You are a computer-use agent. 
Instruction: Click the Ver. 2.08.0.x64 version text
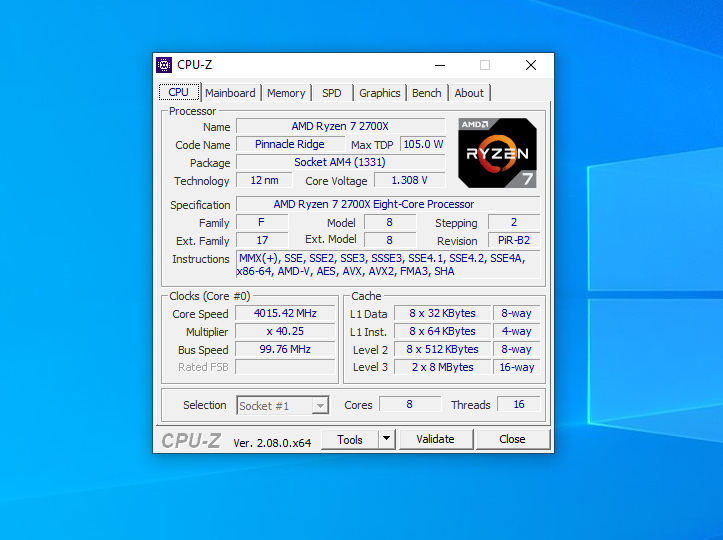tap(272, 443)
